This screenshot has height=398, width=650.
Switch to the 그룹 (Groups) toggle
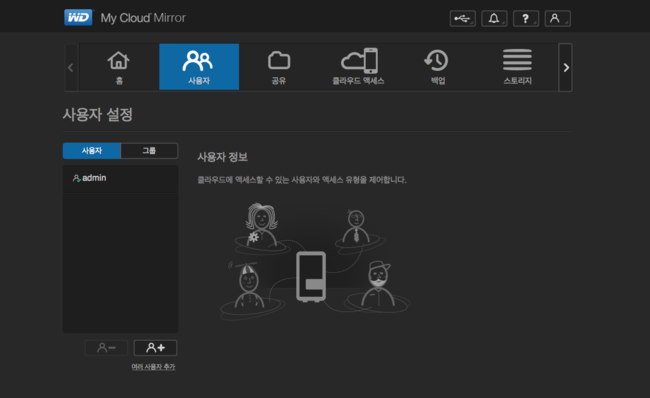(149, 151)
